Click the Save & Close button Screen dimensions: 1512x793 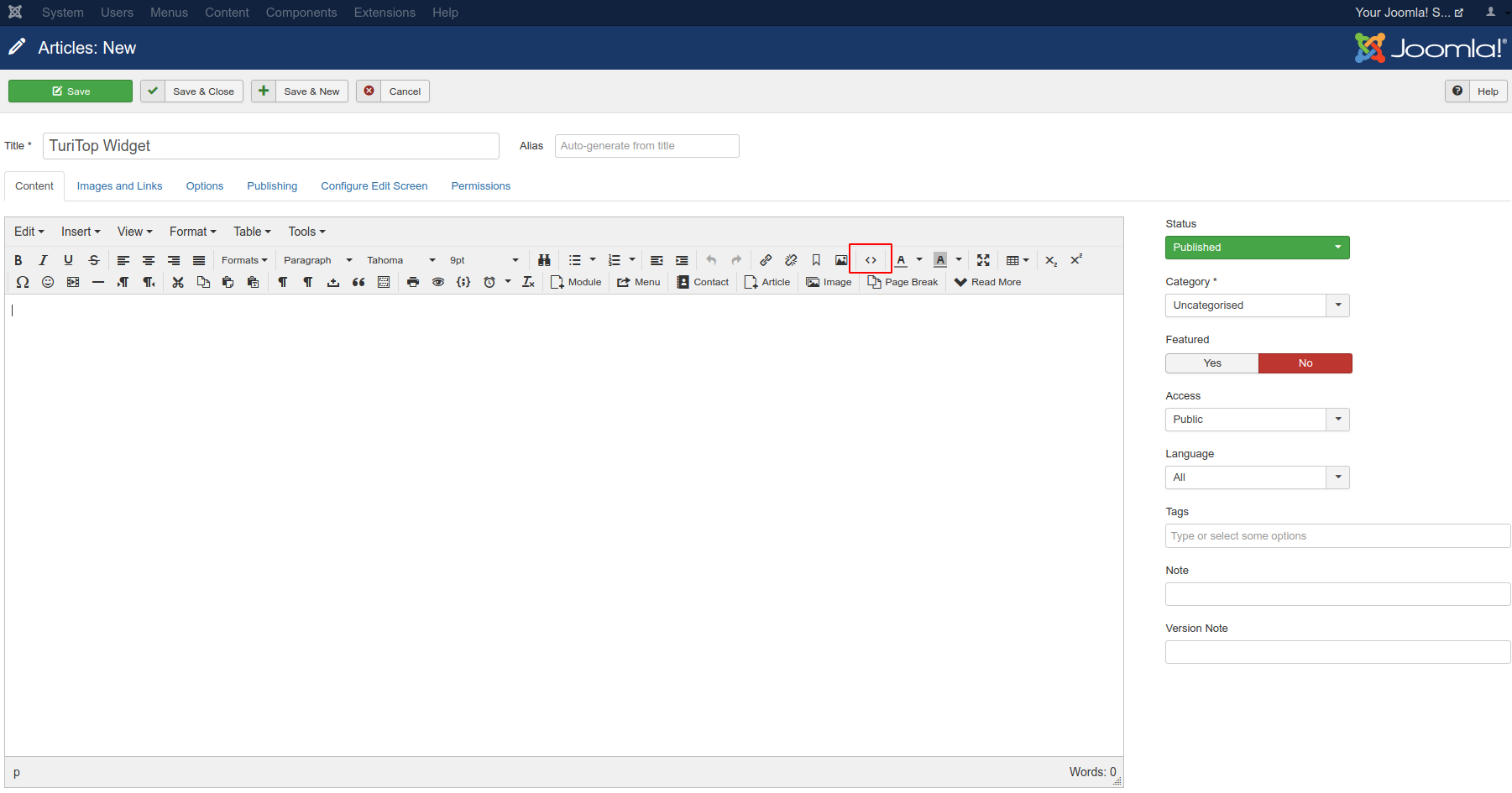click(191, 91)
